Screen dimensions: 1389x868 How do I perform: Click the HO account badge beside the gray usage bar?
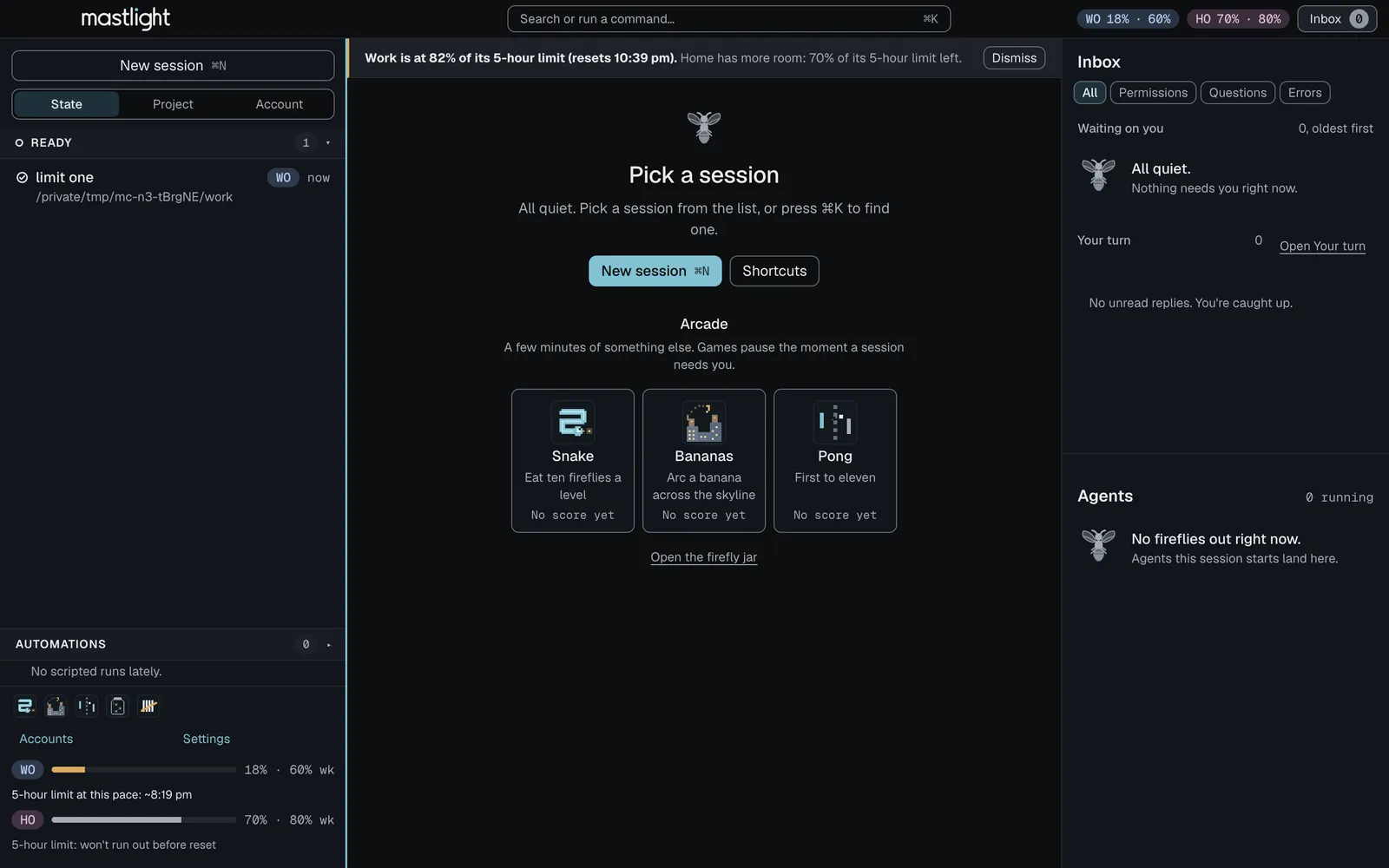(28, 820)
